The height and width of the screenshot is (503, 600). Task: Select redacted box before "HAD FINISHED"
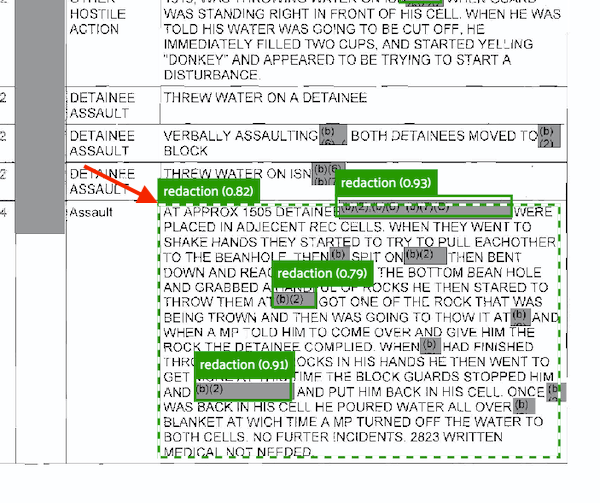tap(430, 345)
